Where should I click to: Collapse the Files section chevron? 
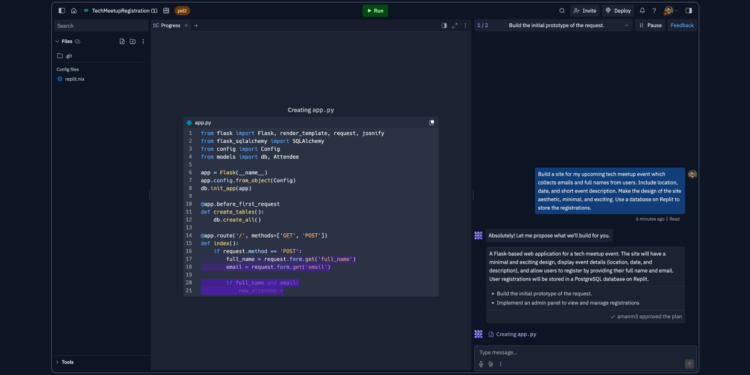point(57,42)
